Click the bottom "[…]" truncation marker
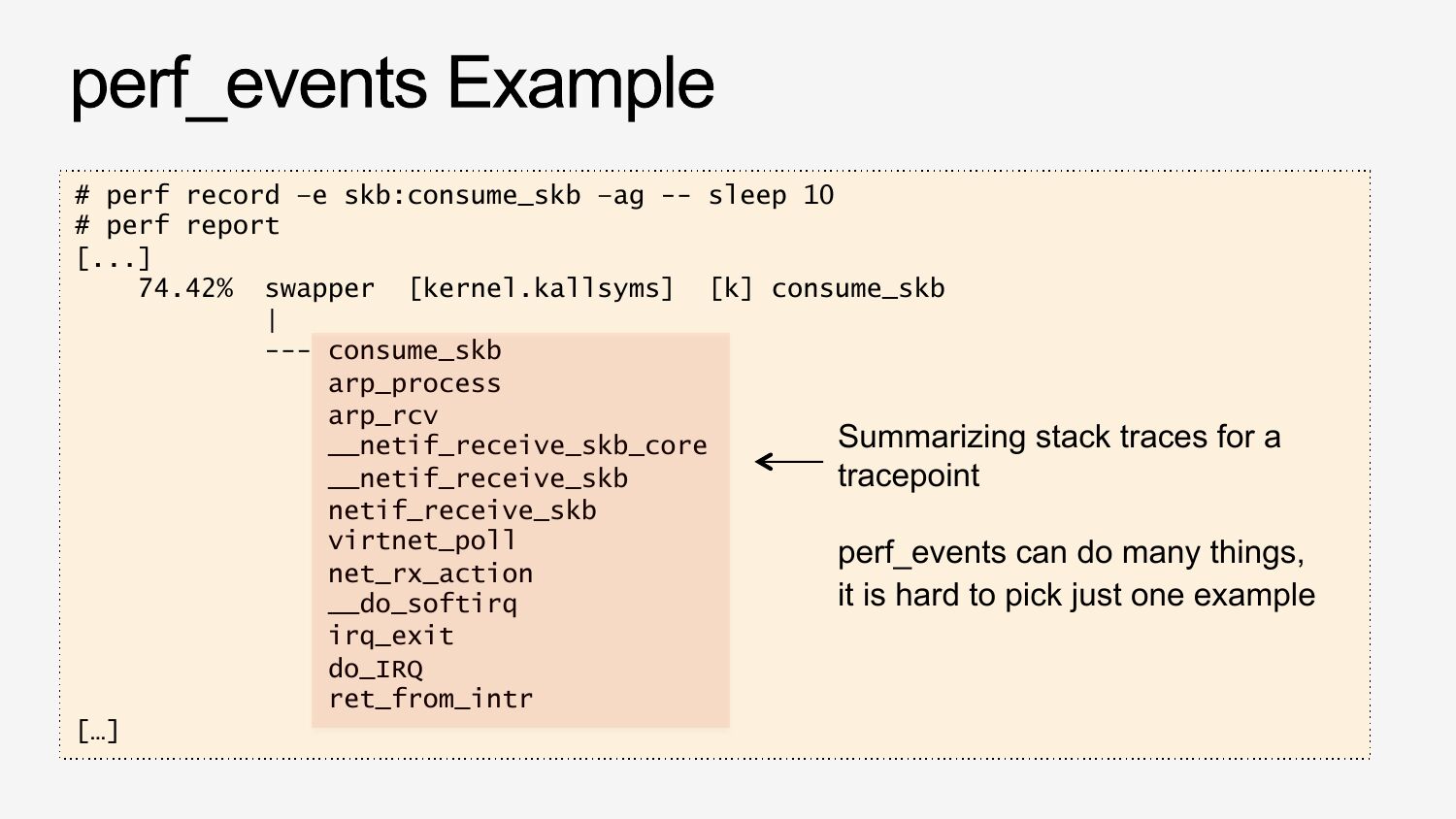The width and height of the screenshot is (1456, 819). click(x=98, y=731)
